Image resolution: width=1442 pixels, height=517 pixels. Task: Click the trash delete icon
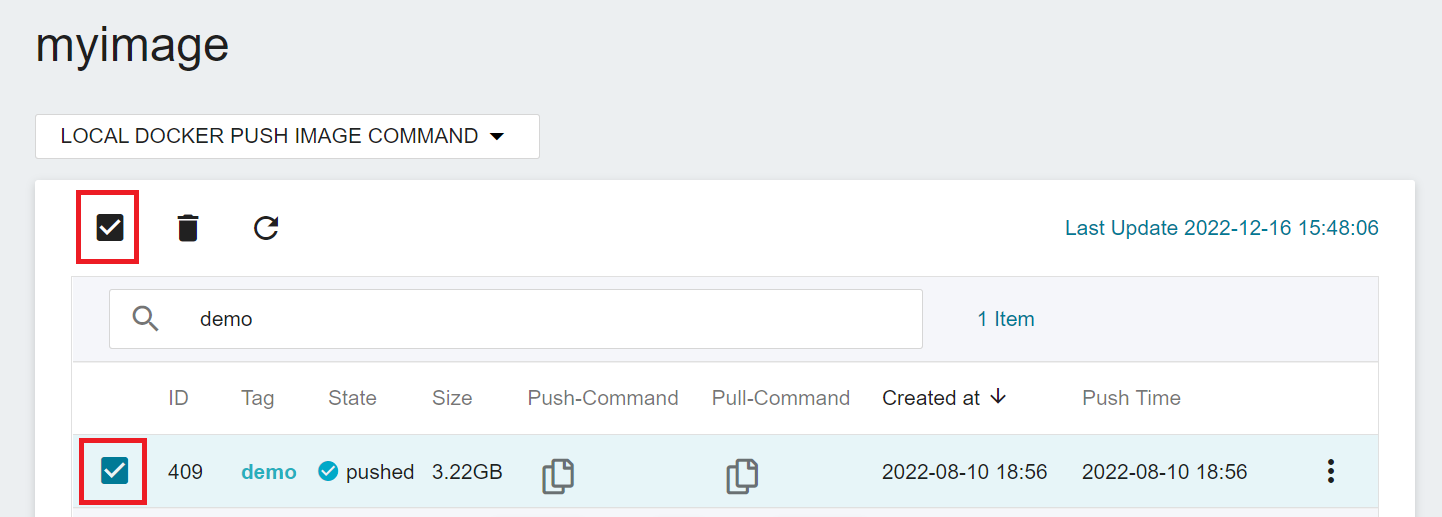pyautogui.click(x=187, y=228)
